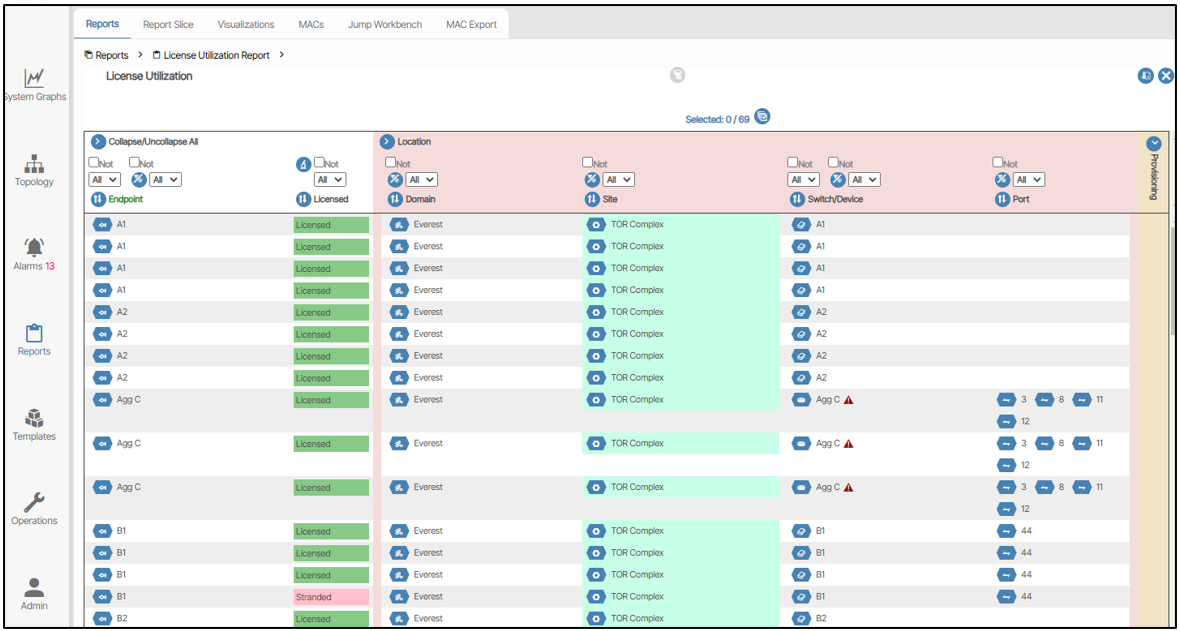This screenshot has width=1180, height=631.
Task: Expand the Provisioning column group
Action: click(x=1154, y=144)
